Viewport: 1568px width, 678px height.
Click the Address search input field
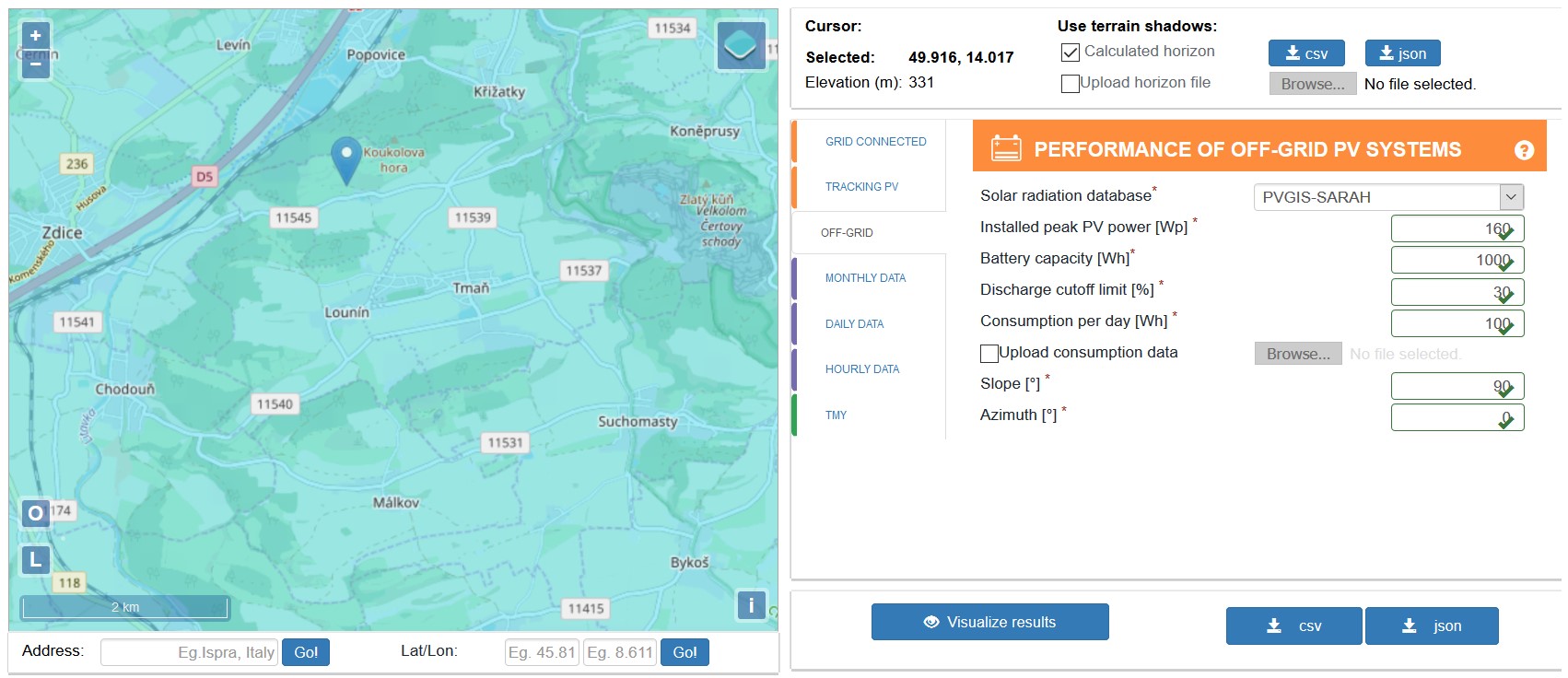tap(189, 652)
